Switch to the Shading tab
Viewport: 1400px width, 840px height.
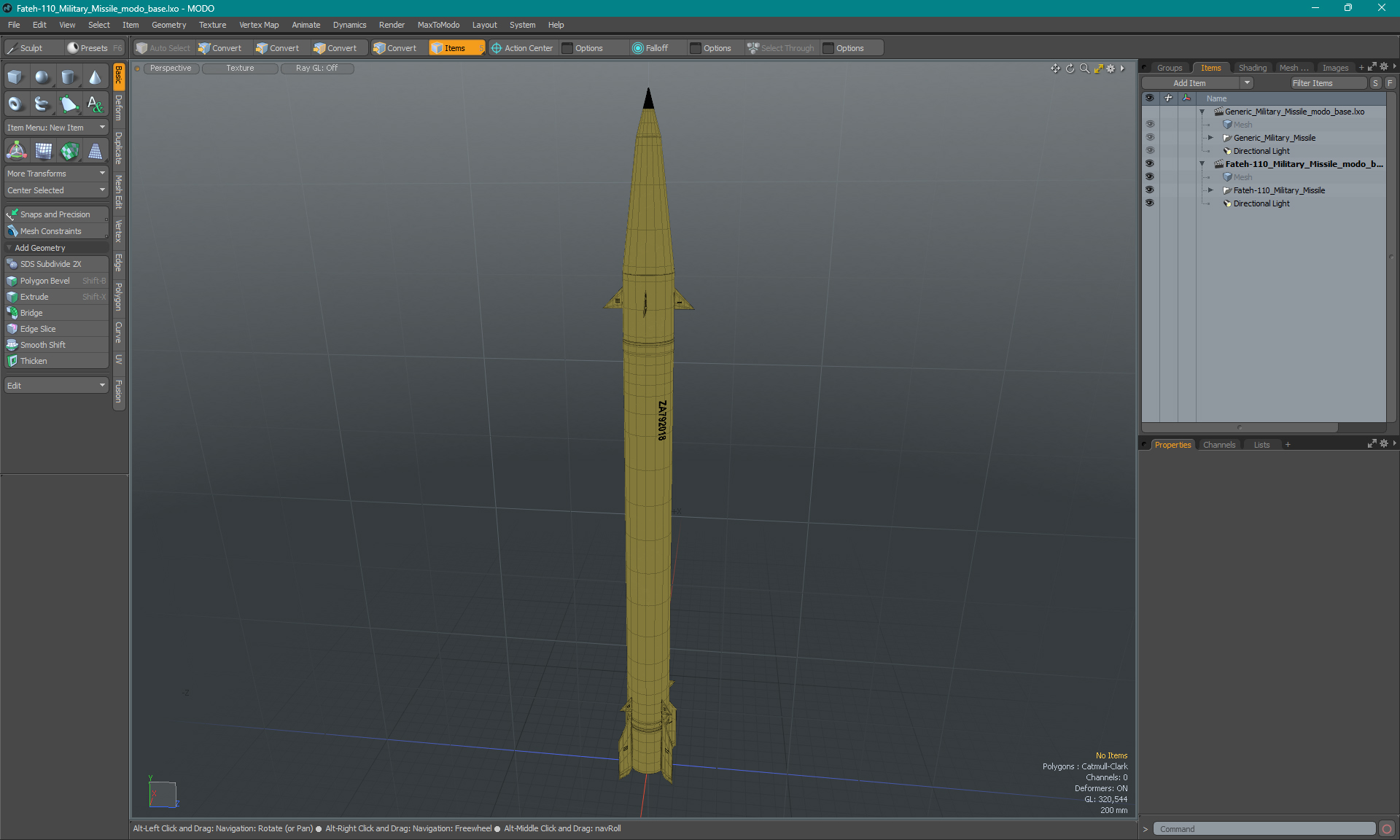tap(1252, 68)
